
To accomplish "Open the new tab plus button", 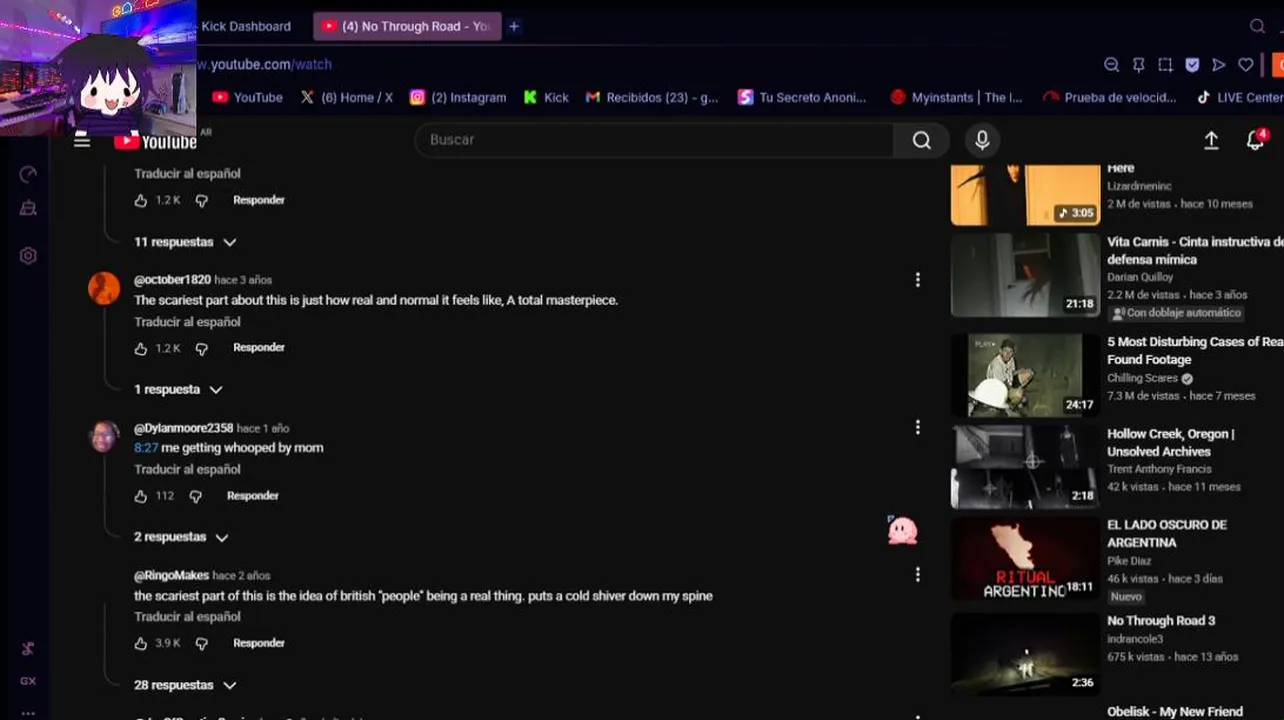I will coord(513,26).
